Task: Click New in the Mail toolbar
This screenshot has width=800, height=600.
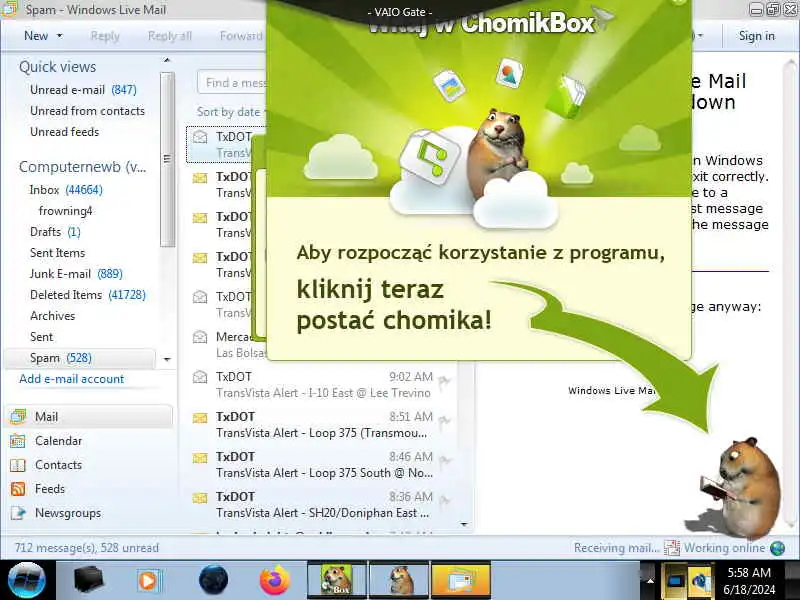Action: tap(36, 36)
